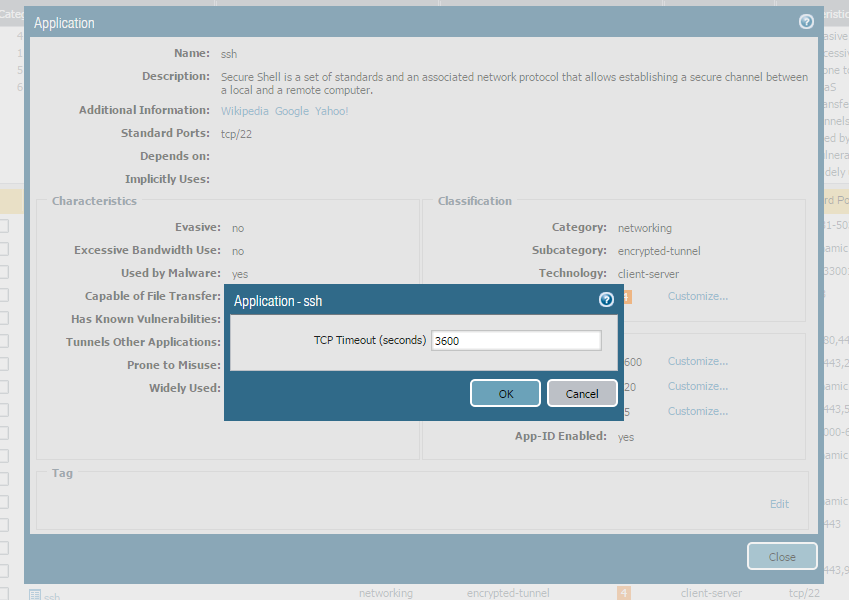Click the TCP Timeout seconds field
849x600 pixels.
pos(516,341)
